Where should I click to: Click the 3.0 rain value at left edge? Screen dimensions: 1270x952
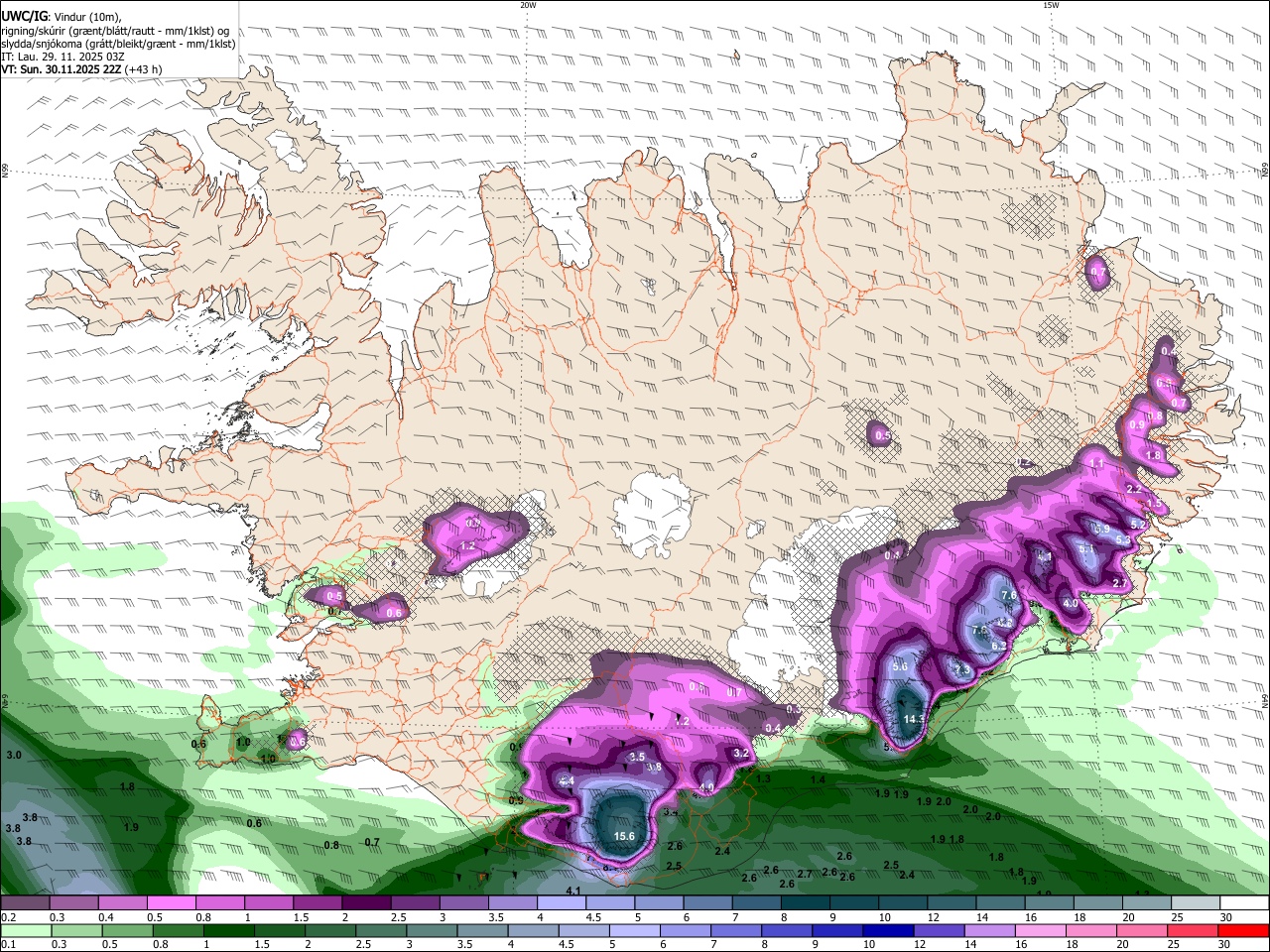tap(14, 756)
